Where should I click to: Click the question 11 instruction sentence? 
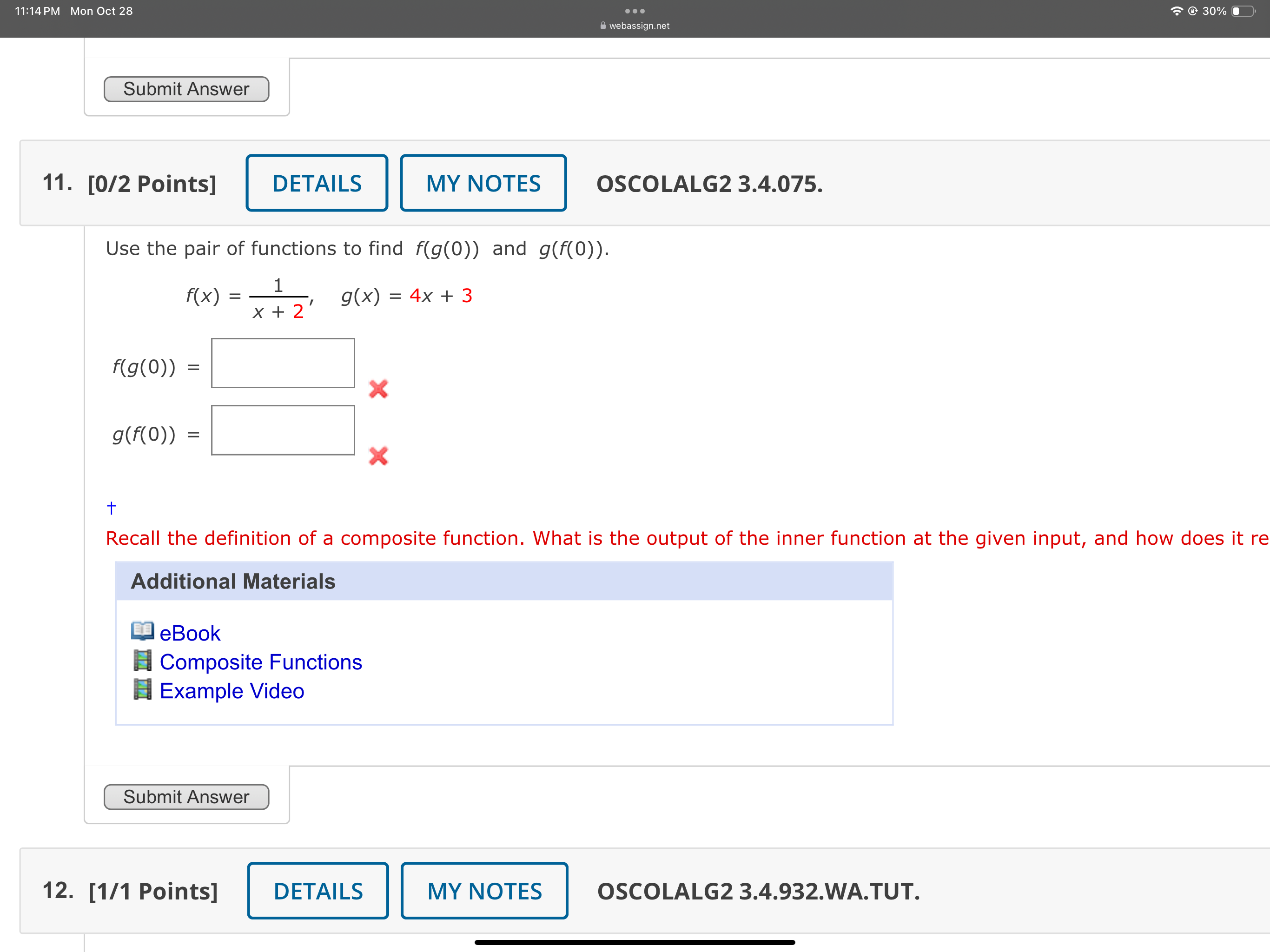357,249
